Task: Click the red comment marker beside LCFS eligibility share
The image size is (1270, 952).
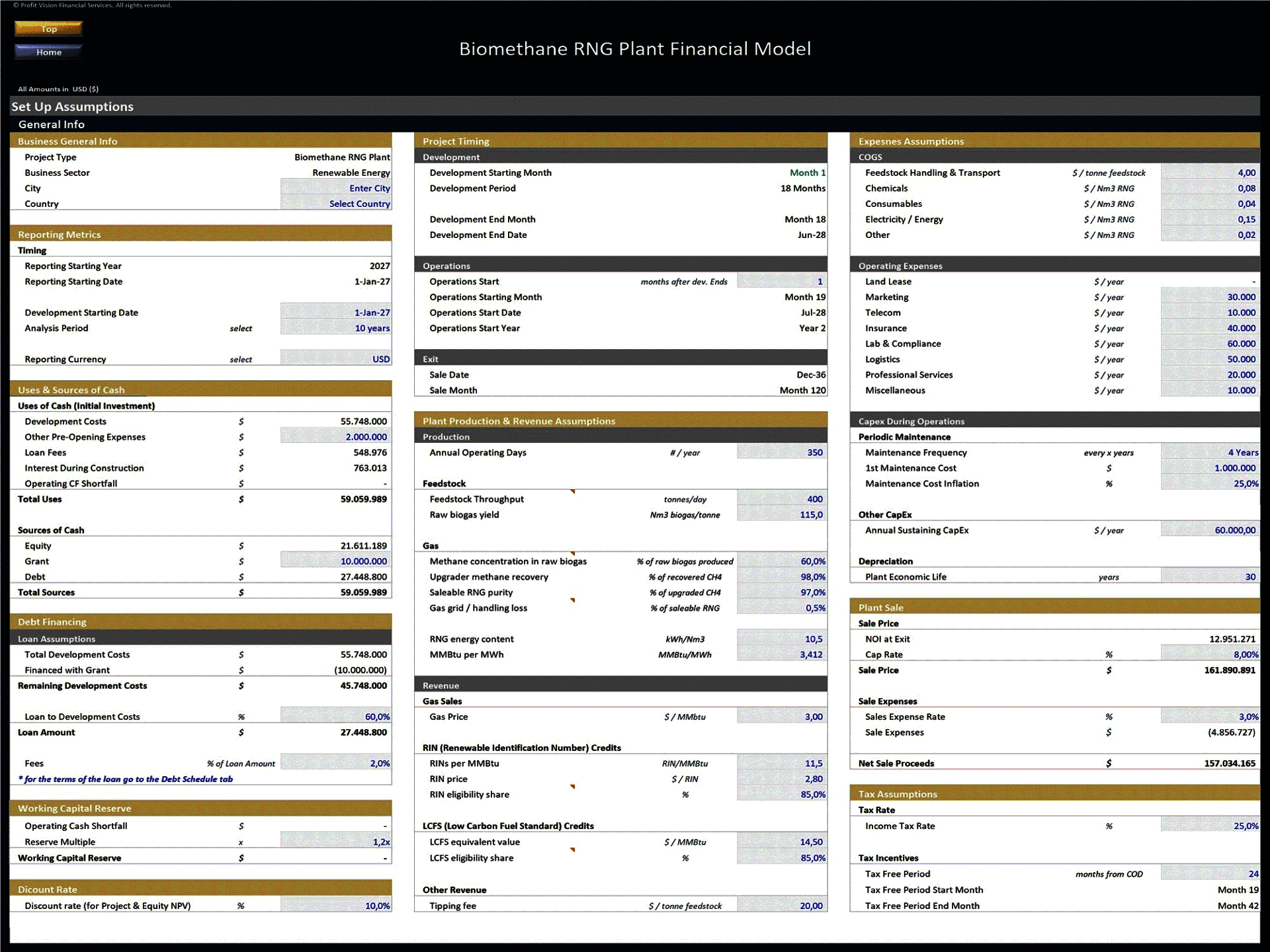Action: pyautogui.click(x=573, y=850)
